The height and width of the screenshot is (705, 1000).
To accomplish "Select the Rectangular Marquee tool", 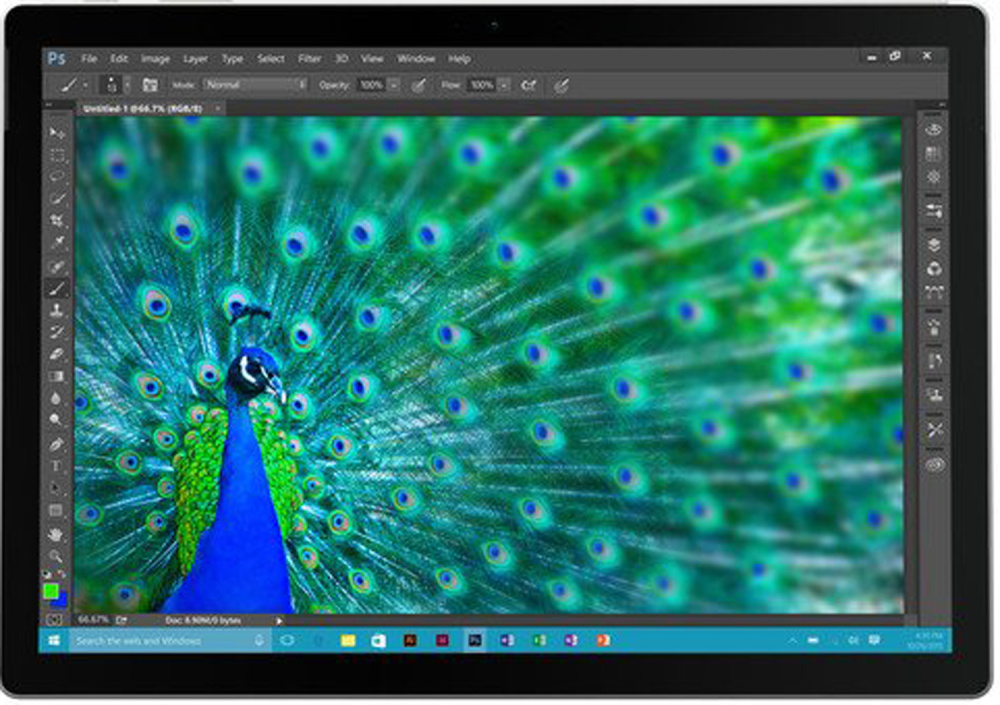I will tap(57, 155).
